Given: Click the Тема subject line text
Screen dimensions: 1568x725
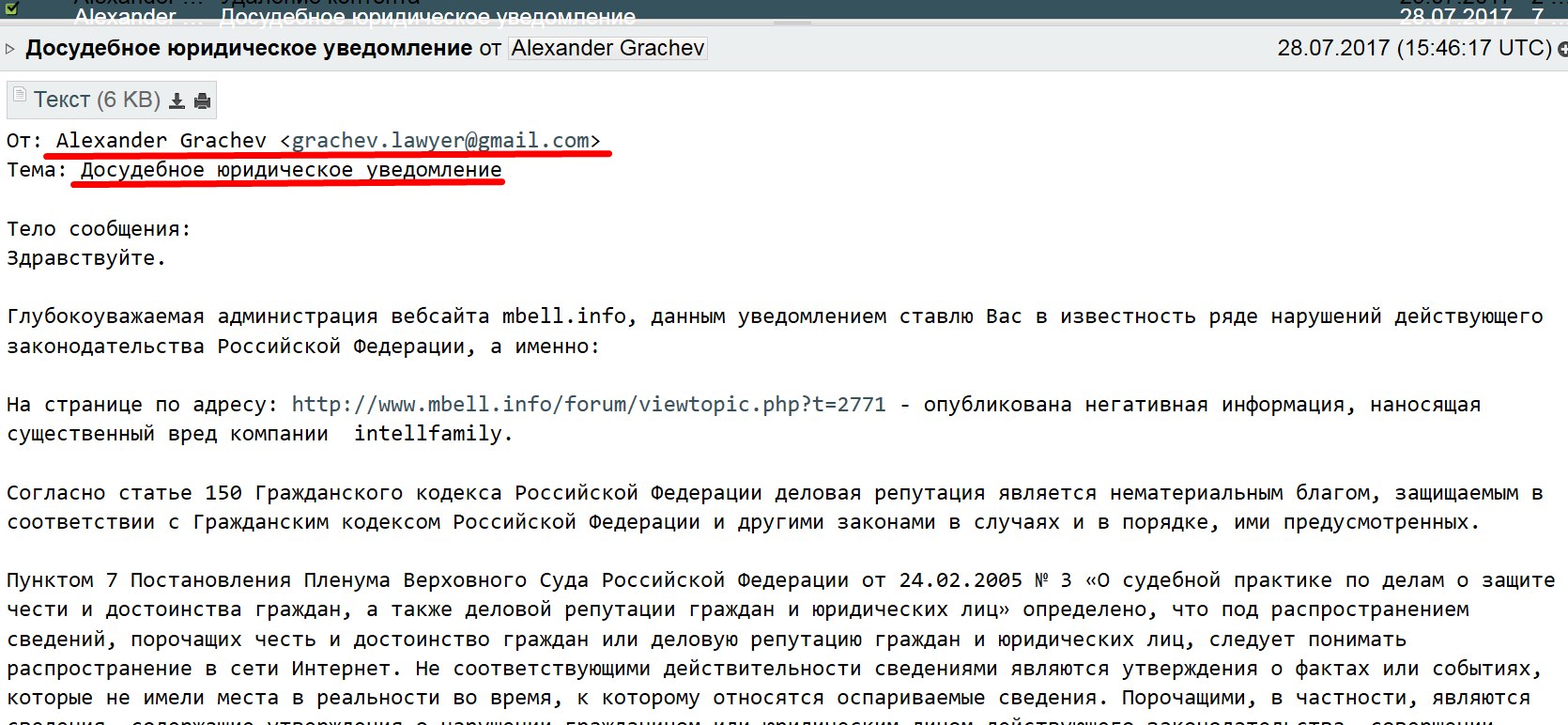Looking at the screenshot, I should pos(291,170).
